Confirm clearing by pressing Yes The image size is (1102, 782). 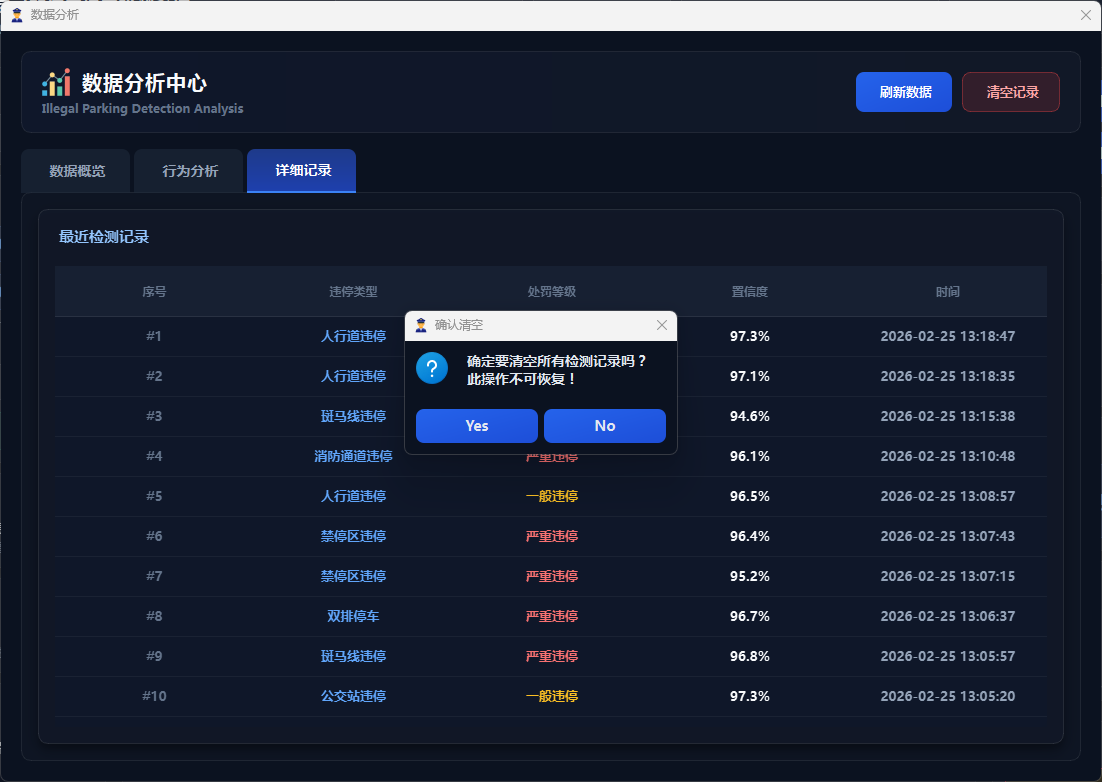point(477,426)
